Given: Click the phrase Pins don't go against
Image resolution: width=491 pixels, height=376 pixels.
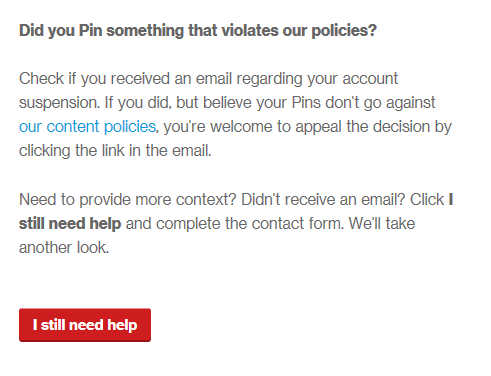Looking at the screenshot, I should coord(364,103).
